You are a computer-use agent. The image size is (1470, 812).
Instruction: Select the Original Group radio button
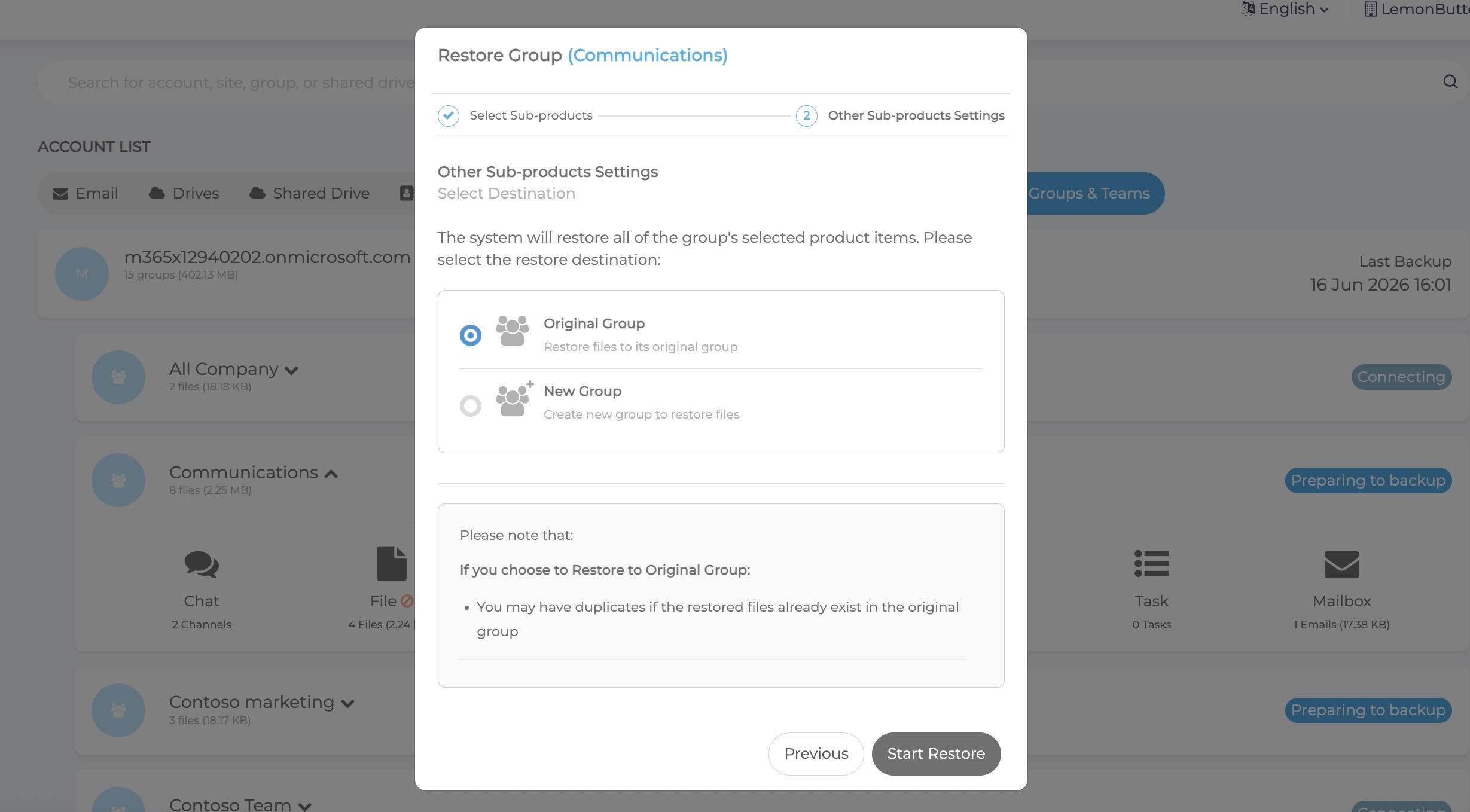tap(470, 335)
